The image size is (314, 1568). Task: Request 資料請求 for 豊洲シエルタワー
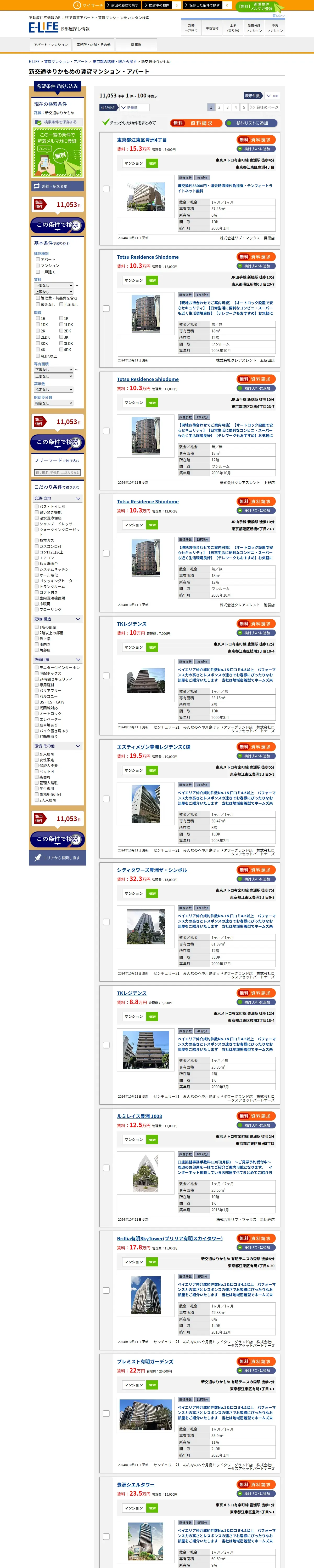pos(257,1485)
